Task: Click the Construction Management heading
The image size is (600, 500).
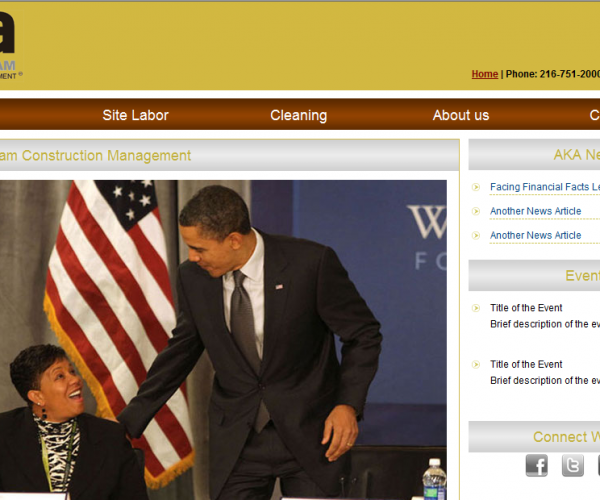Action: pyautogui.click(x=95, y=156)
